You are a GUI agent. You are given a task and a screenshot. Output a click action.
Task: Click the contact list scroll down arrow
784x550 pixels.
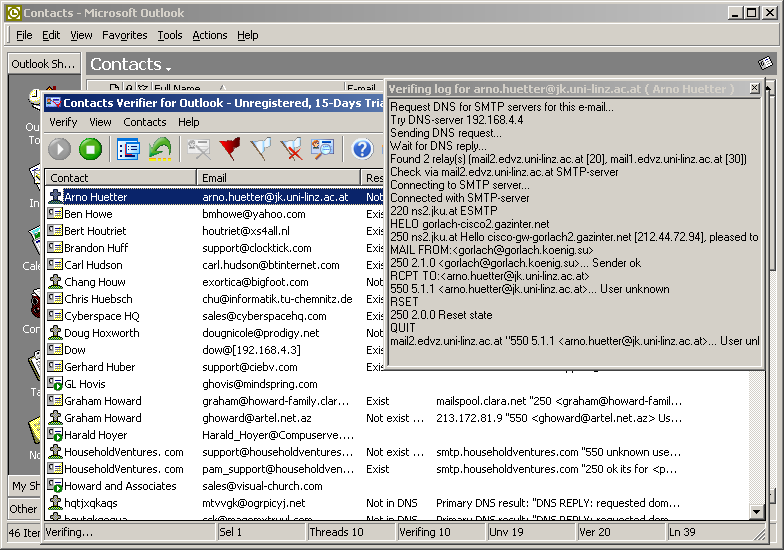click(756, 512)
